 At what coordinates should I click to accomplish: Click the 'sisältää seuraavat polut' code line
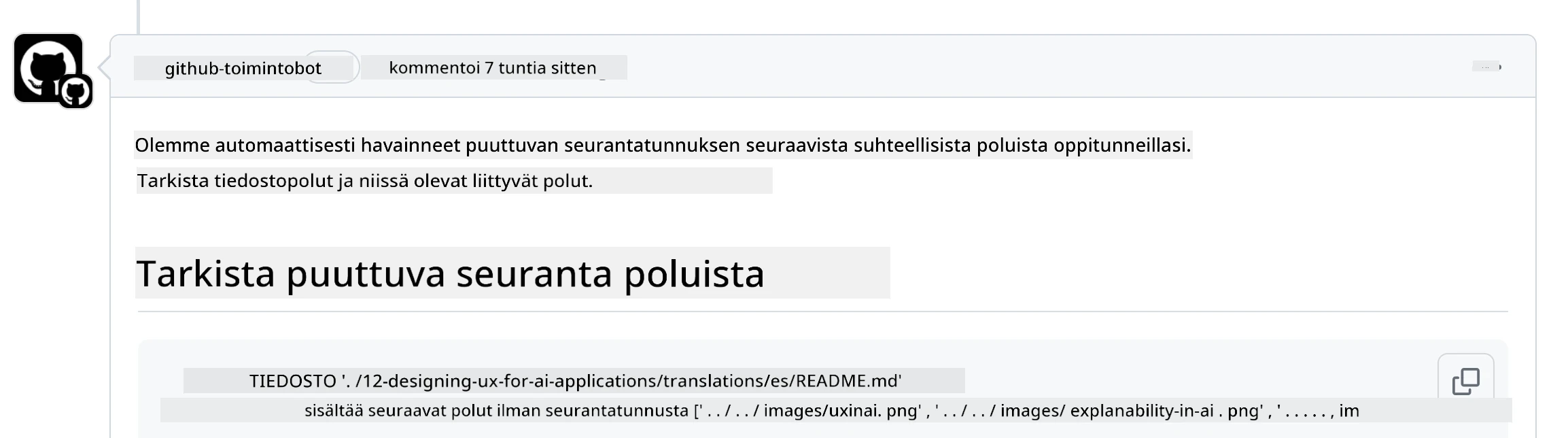(x=831, y=411)
